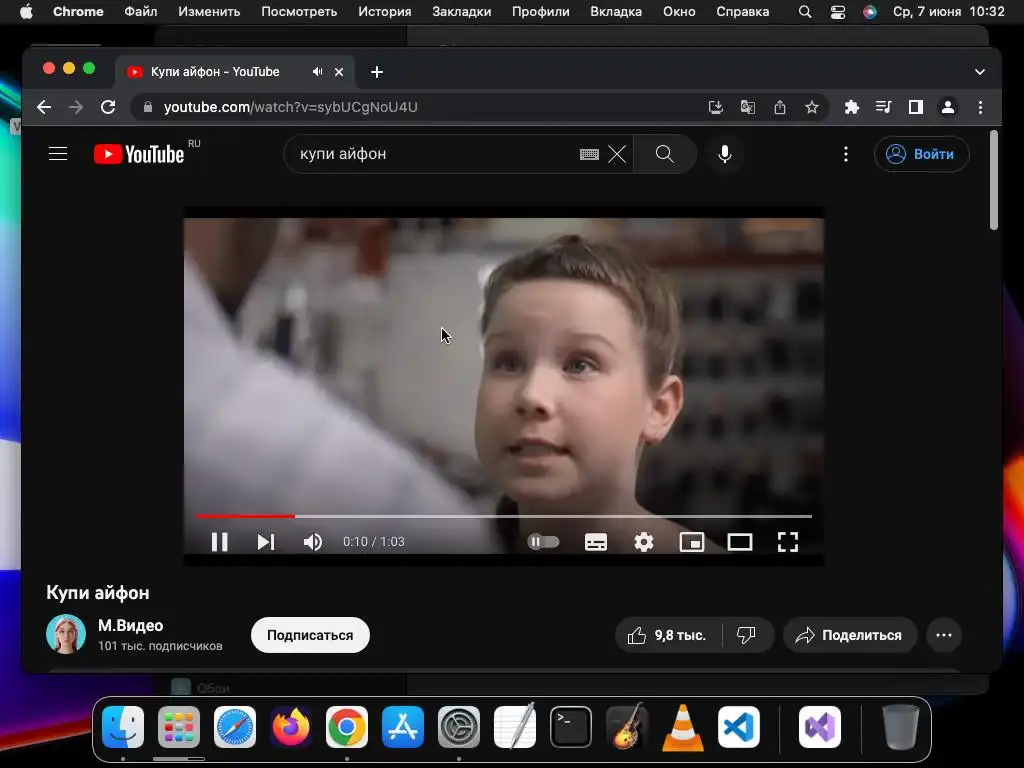Open the Профили menu
Screen dimensions: 1024x768
pyautogui.click(x=541, y=12)
